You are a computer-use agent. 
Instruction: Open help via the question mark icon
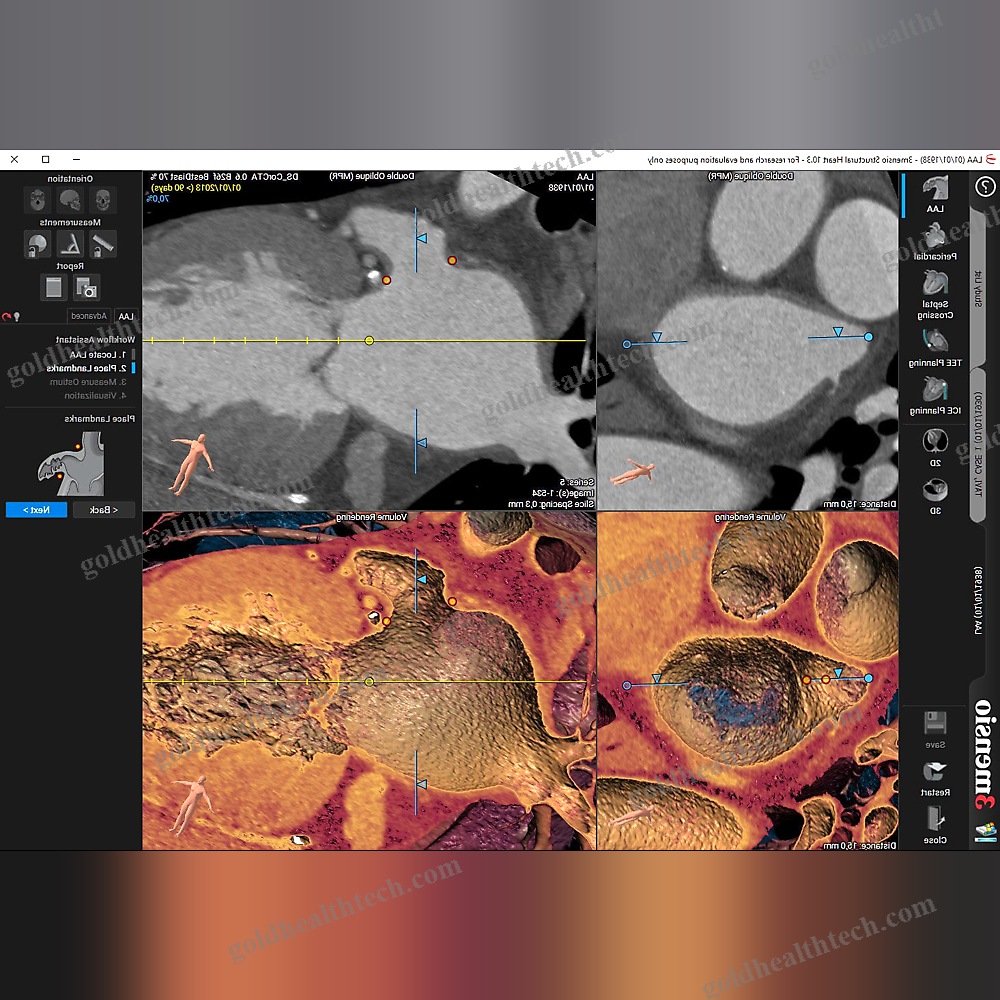click(985, 187)
